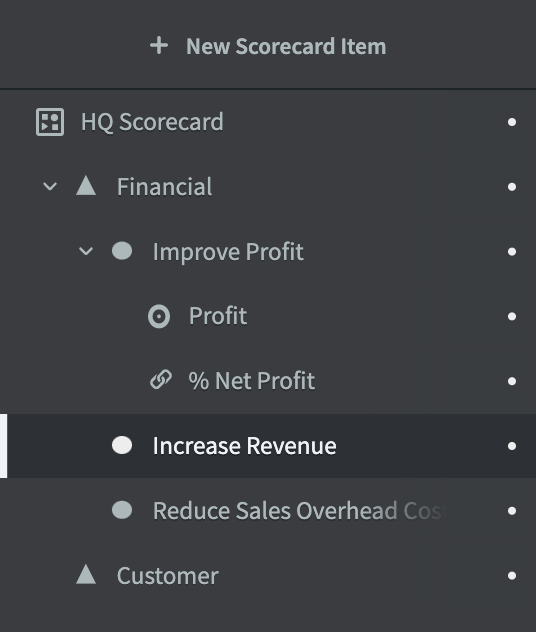This screenshot has width=536, height=632.
Task: Click the plus icon for New Scorecard Item
Action: 159,46
